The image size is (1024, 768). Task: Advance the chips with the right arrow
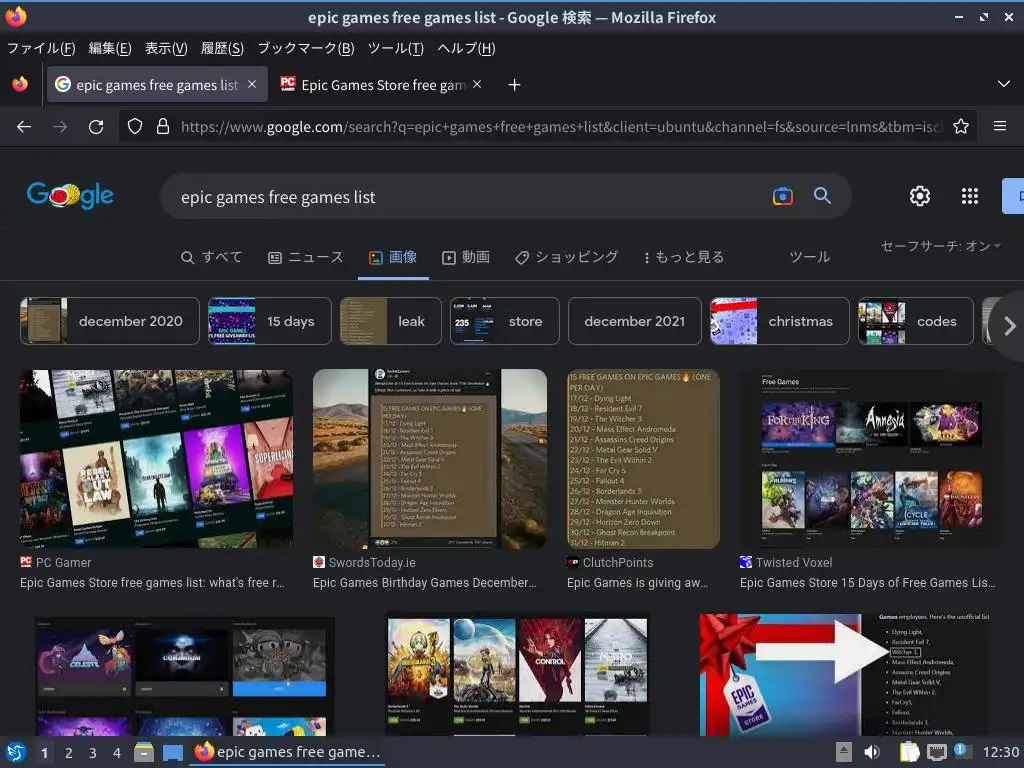1010,325
